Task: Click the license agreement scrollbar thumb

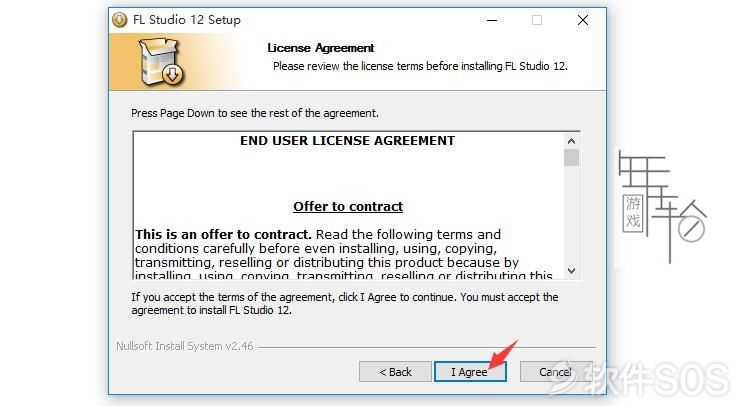Action: click(x=571, y=158)
